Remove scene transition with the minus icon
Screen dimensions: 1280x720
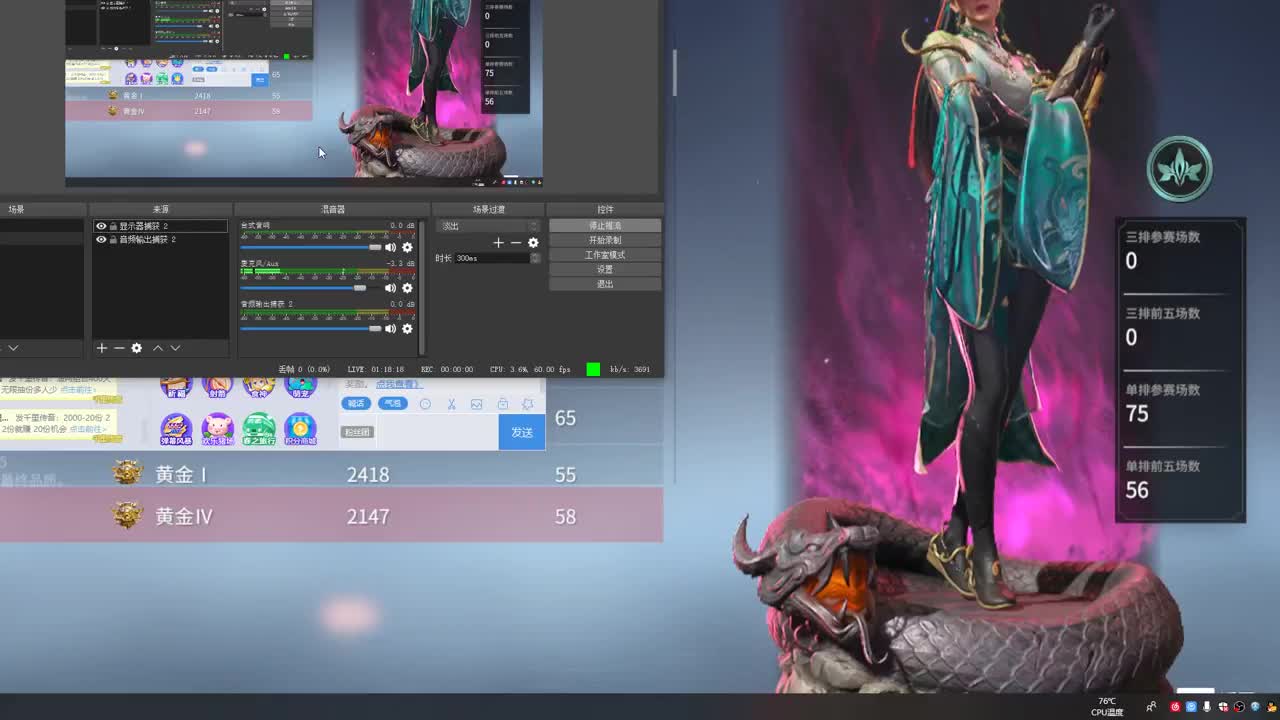coord(516,243)
